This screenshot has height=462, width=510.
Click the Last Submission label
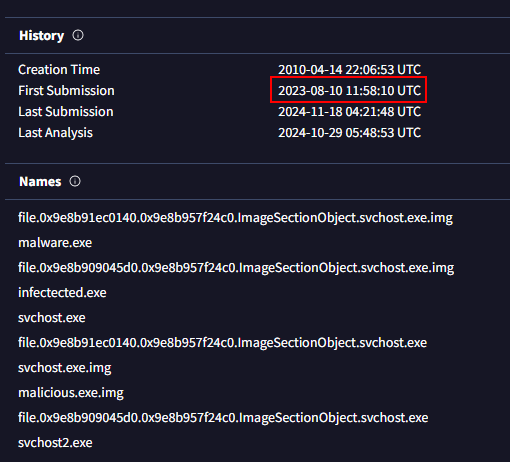point(66,111)
